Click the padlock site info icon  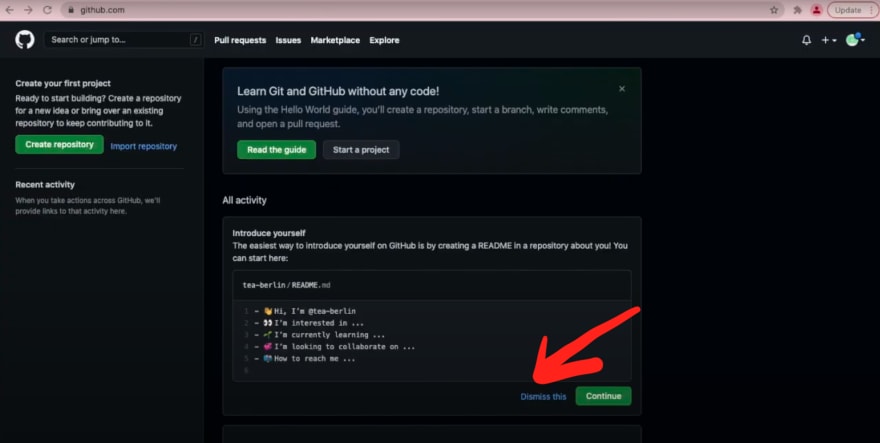tap(71, 10)
